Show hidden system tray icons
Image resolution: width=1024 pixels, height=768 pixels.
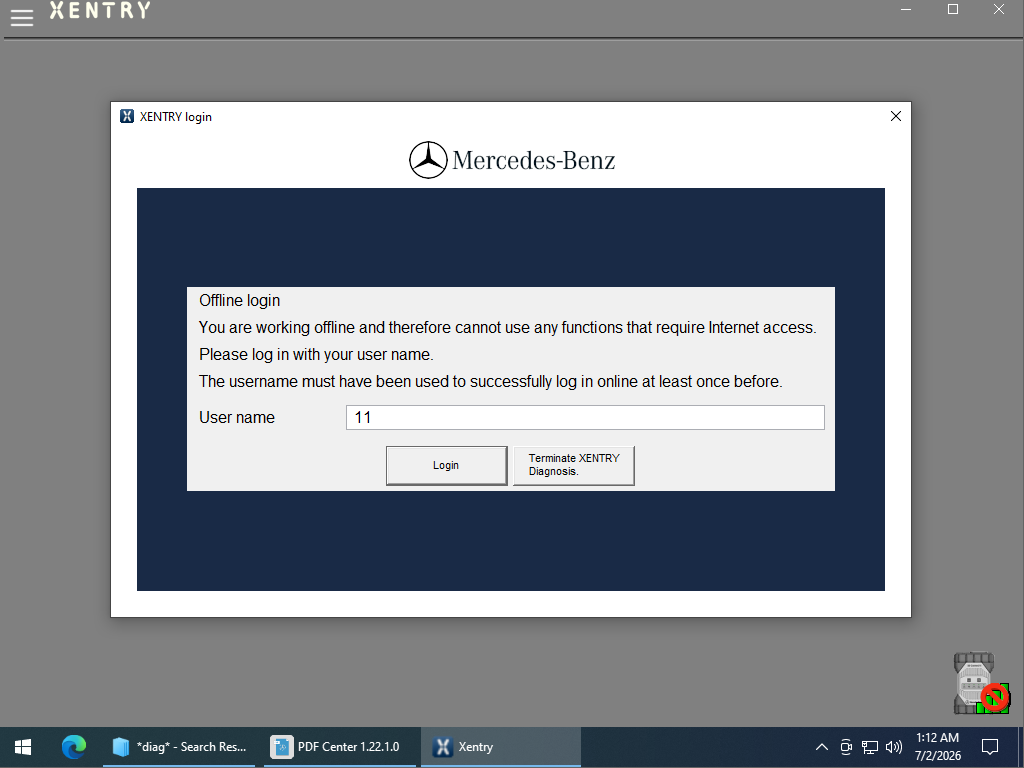822,746
